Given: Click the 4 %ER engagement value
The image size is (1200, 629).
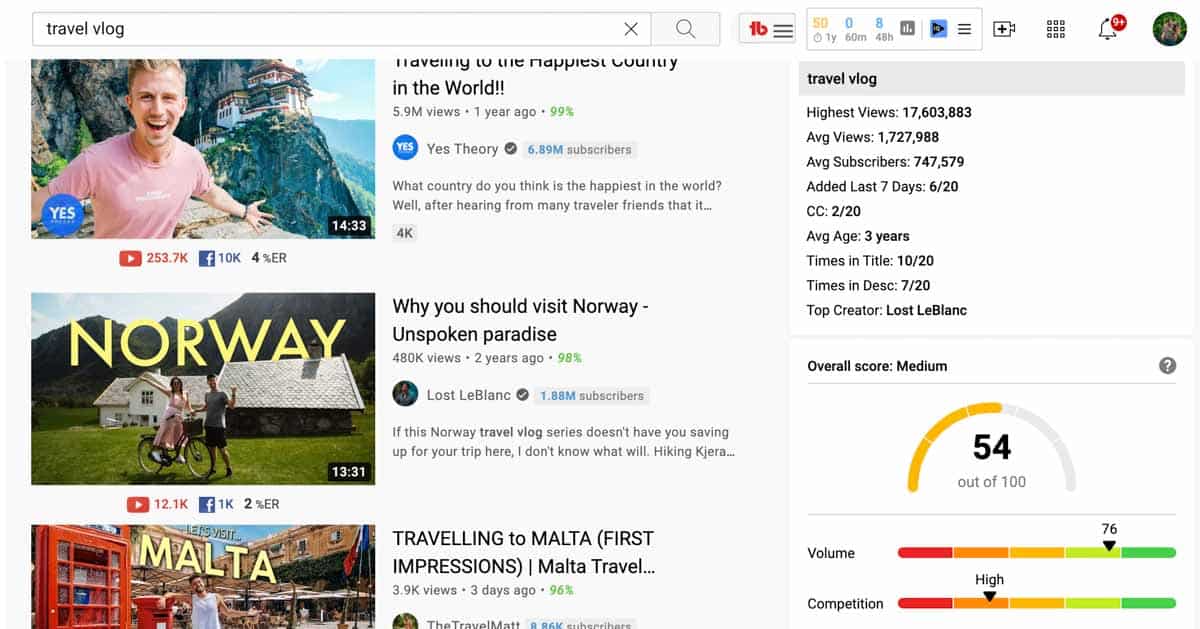Looking at the screenshot, I should 269,258.
